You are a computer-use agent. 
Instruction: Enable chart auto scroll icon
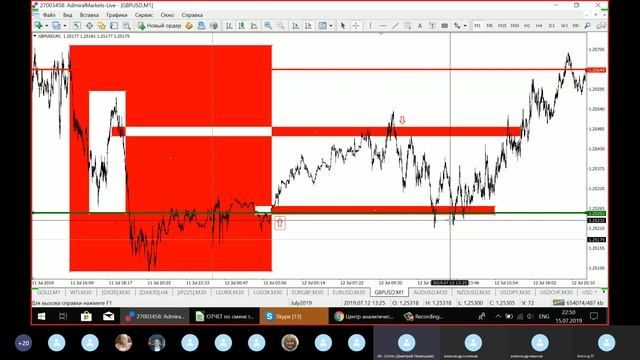tap(296, 26)
